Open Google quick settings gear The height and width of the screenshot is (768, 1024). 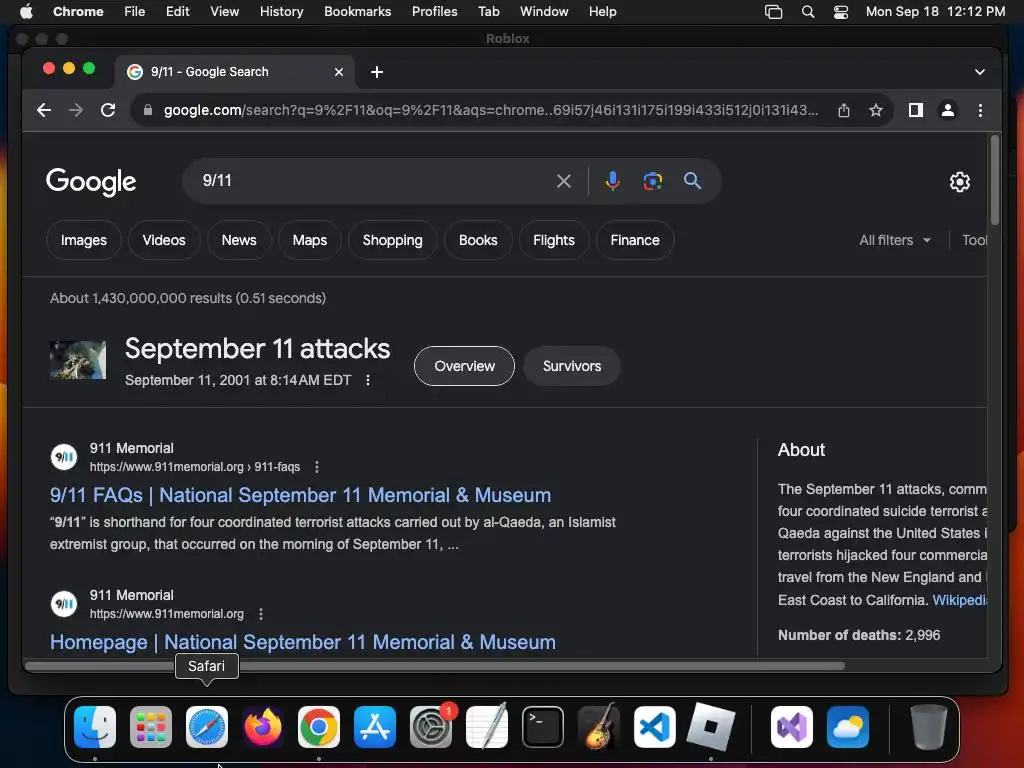[959, 182]
